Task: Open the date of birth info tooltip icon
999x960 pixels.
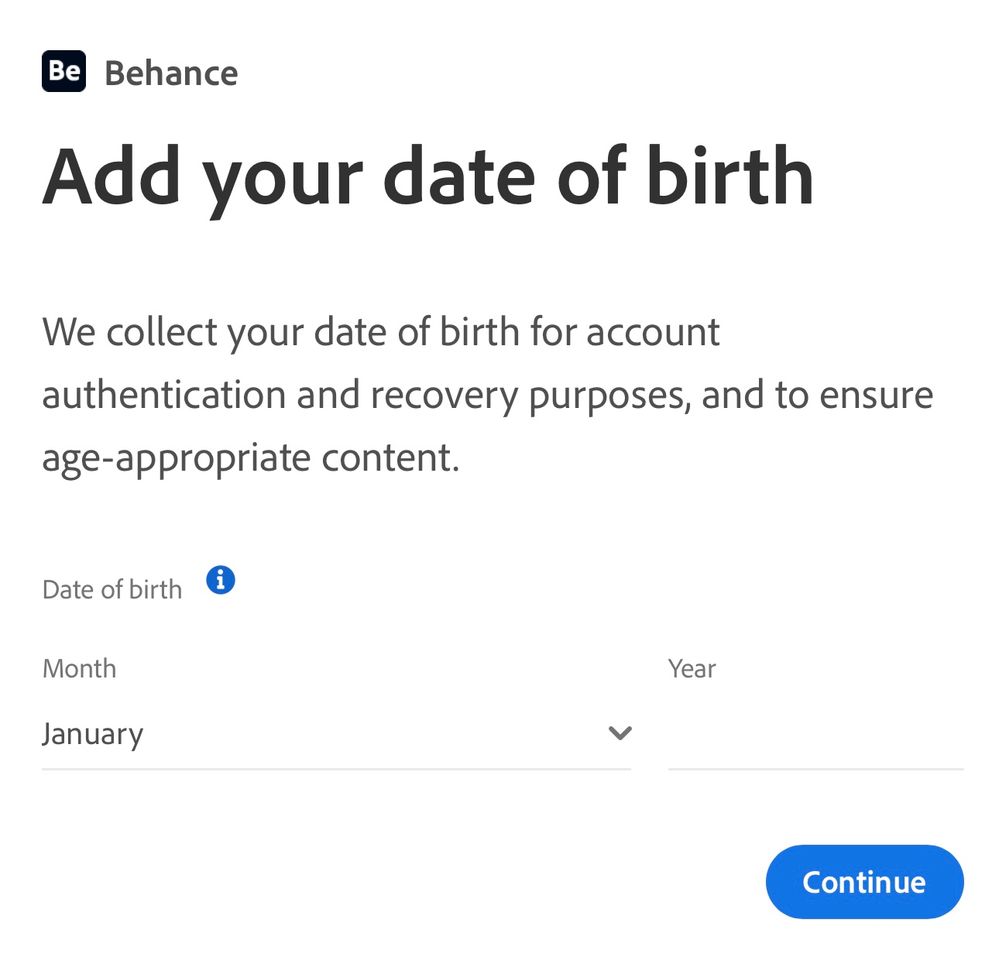Action: coord(220,580)
